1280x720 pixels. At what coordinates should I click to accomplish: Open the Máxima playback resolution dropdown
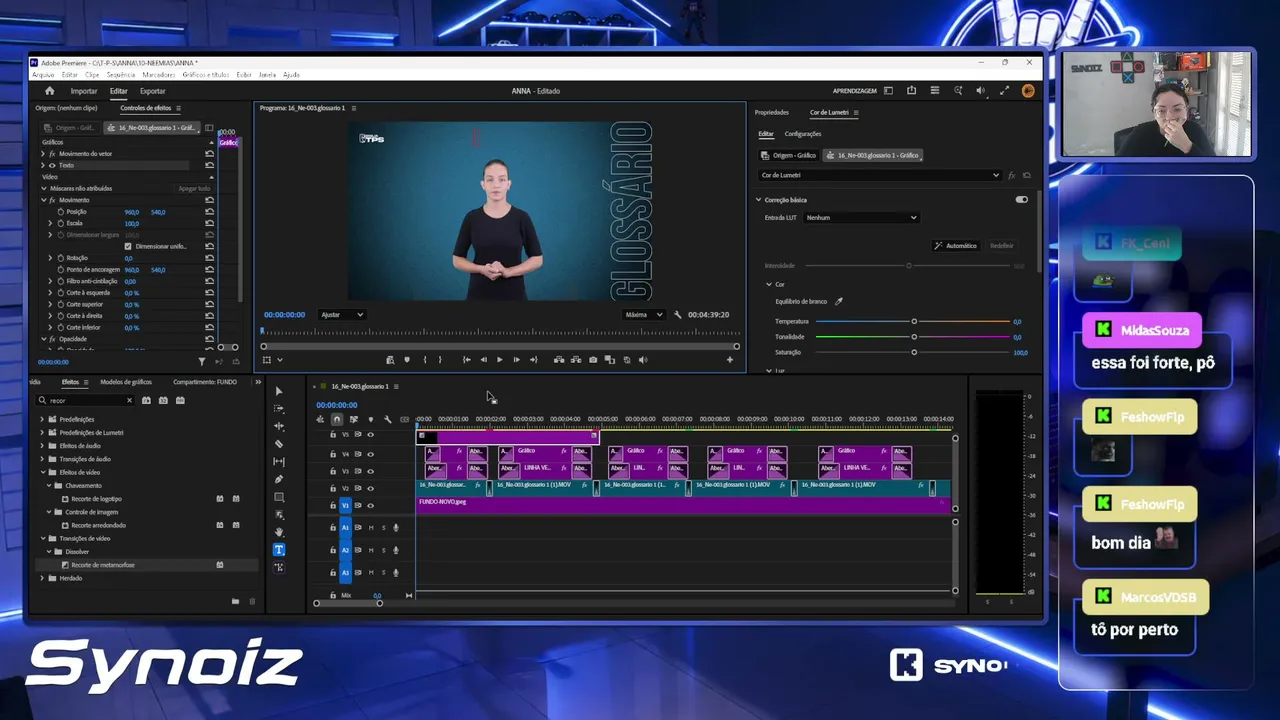pos(644,315)
